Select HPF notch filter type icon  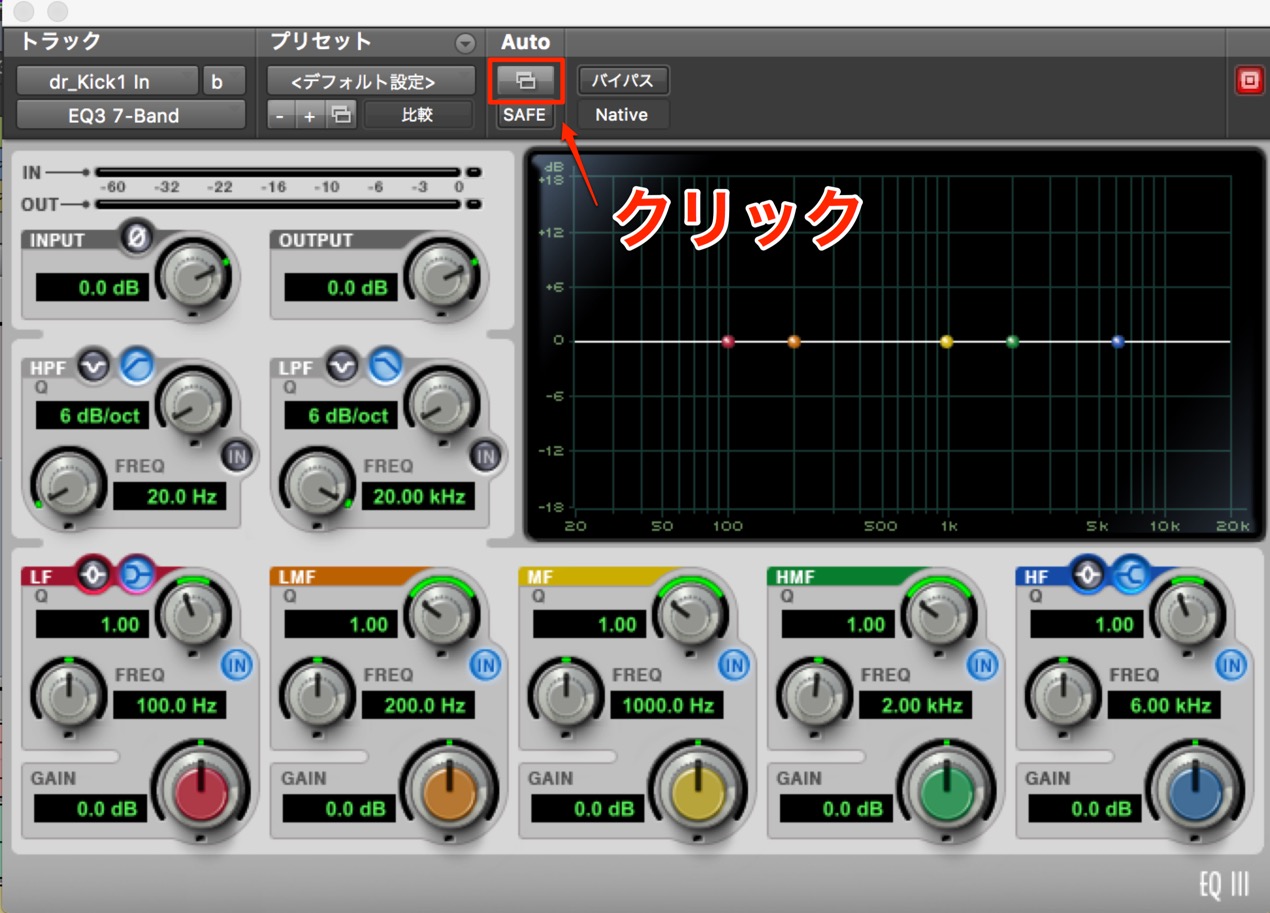[x=93, y=367]
